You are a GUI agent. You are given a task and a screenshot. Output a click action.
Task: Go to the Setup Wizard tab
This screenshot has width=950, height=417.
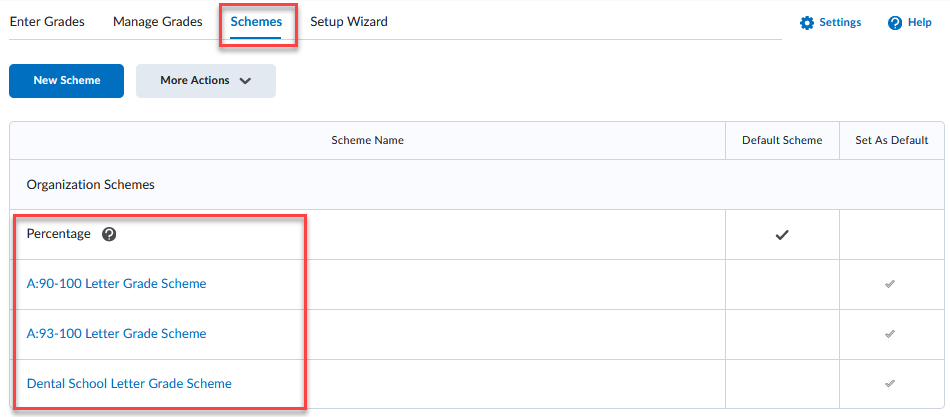pos(349,21)
